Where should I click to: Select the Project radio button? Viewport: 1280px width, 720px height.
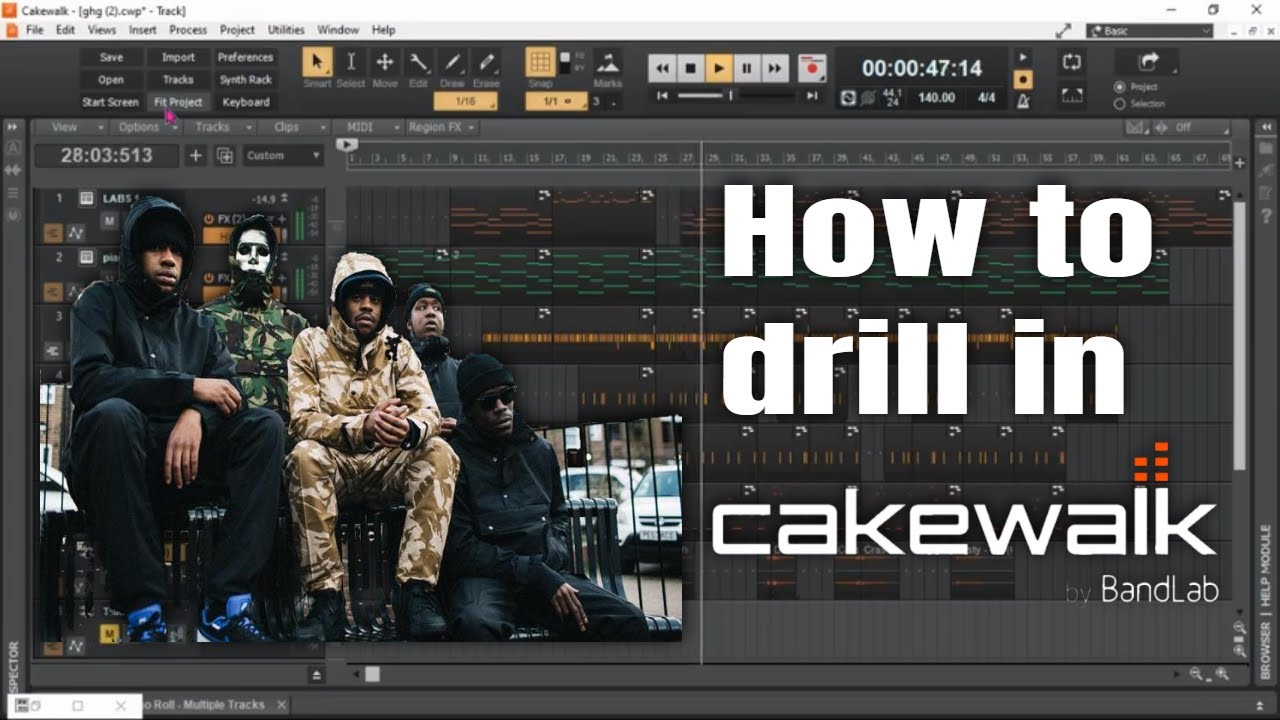[x=1120, y=87]
